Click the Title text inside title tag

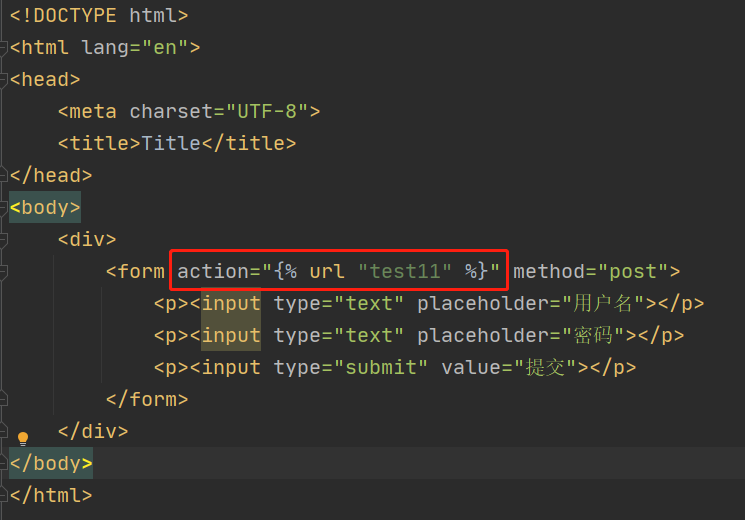pyautogui.click(x=171, y=144)
